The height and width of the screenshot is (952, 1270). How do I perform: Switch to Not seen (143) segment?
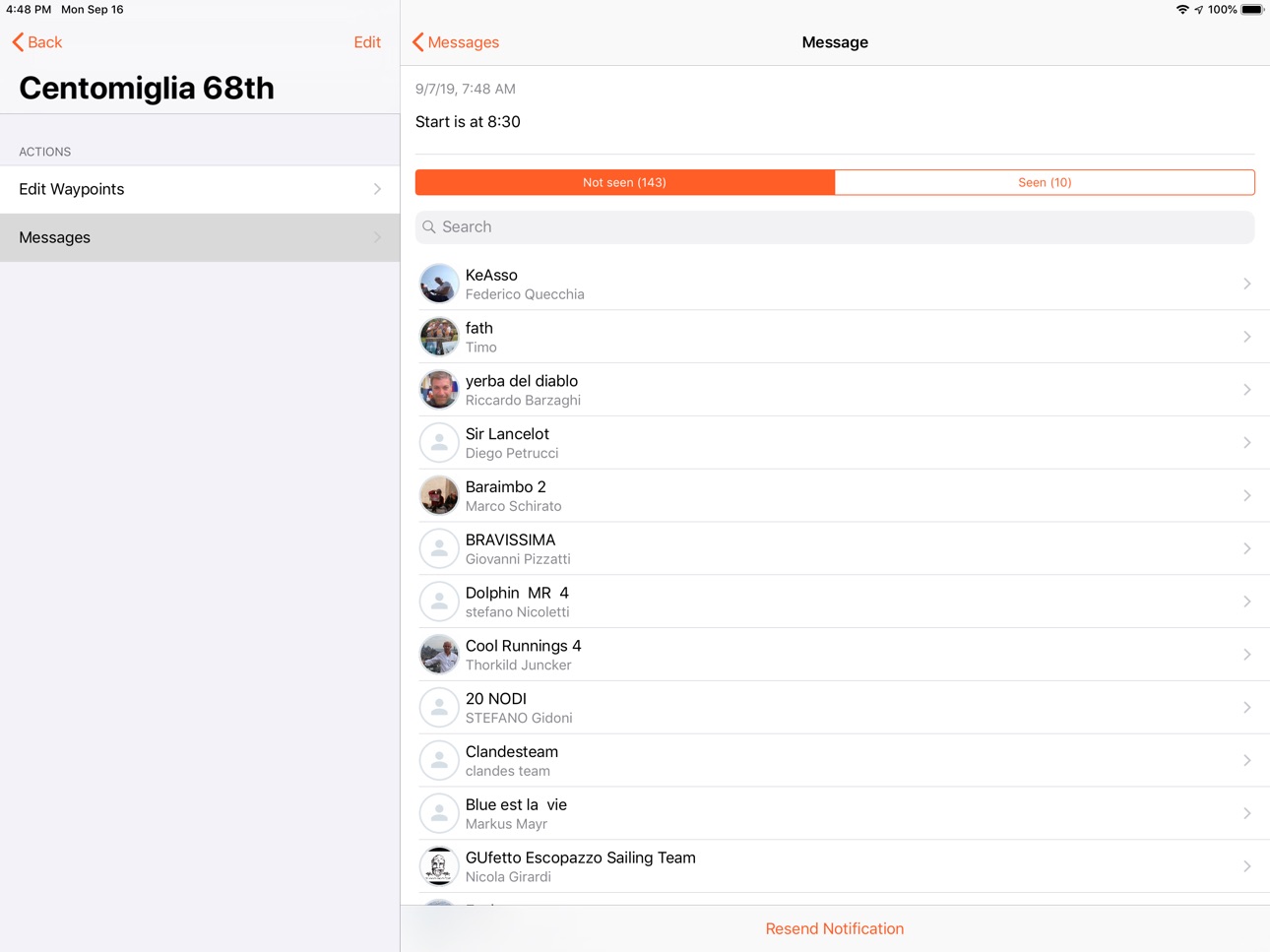point(625,182)
